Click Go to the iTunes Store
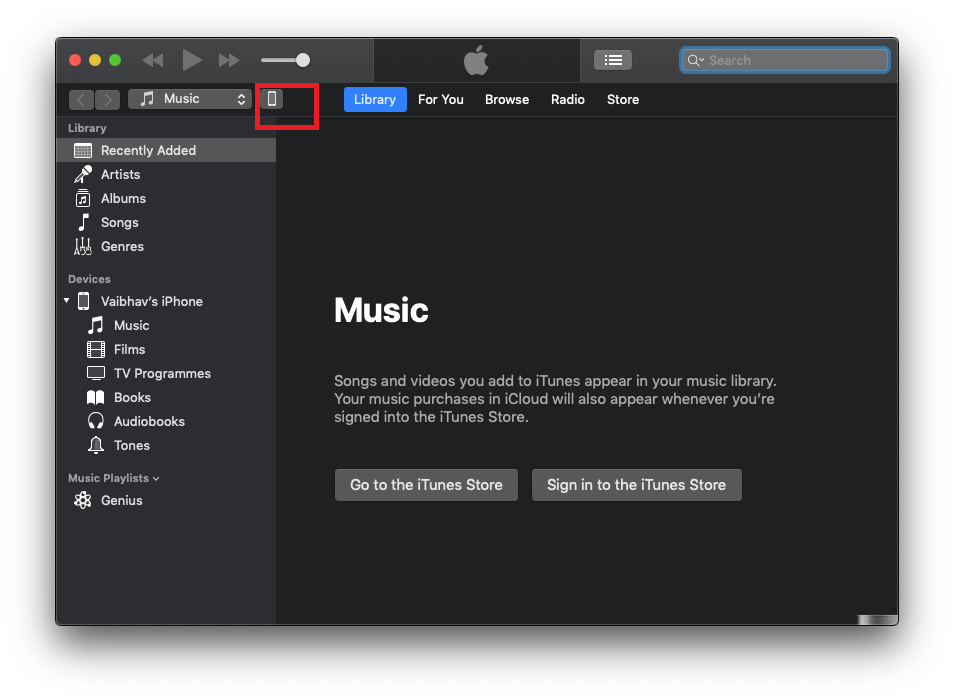The height and width of the screenshot is (699, 954). click(426, 485)
